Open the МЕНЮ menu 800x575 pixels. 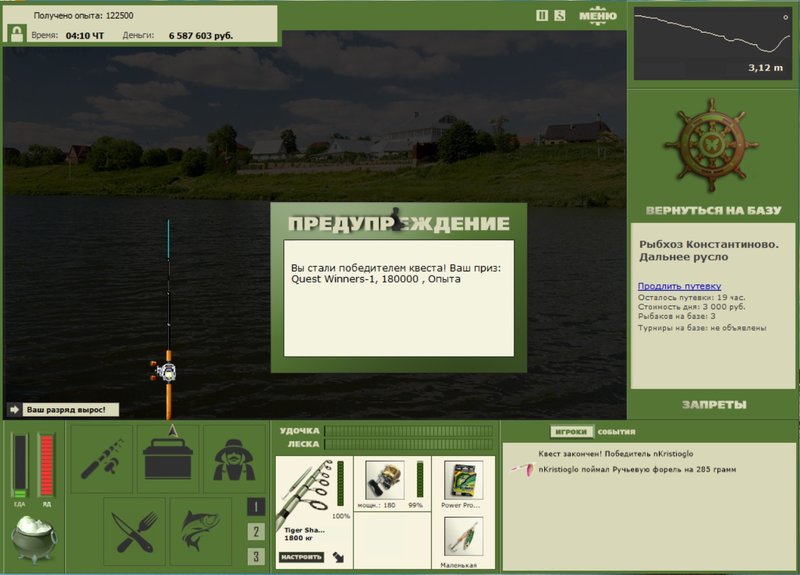597,16
